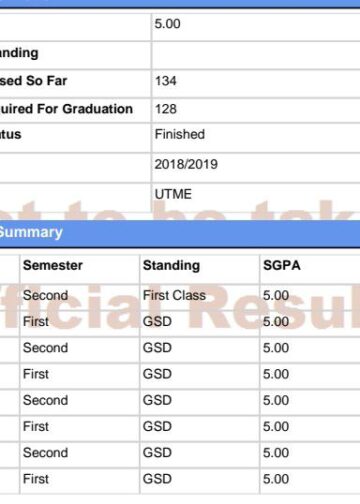Click the Semester column header
360x504 pixels.
(x=53, y=266)
